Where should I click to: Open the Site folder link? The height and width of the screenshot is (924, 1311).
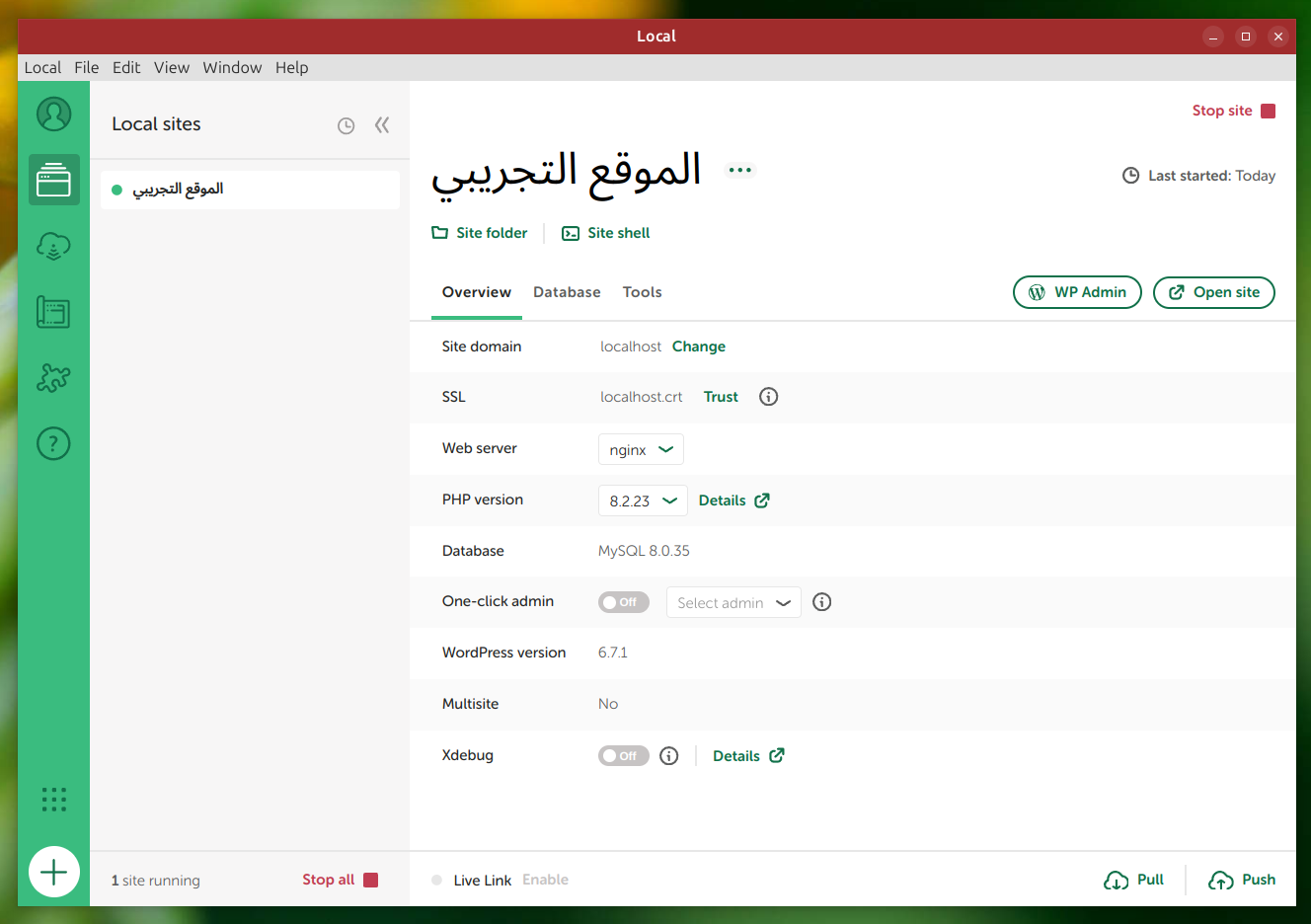coord(480,233)
